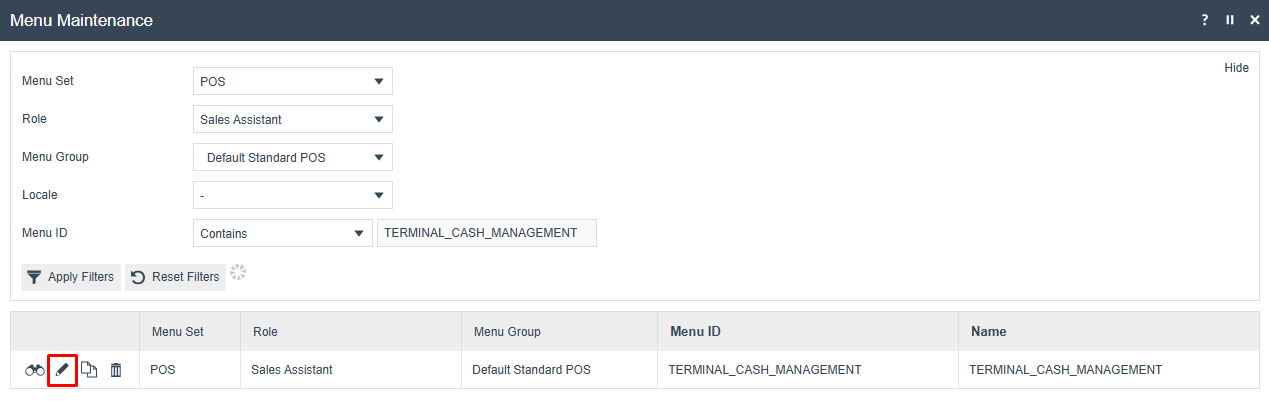This screenshot has height=415, width=1269.
Task: Sort by Menu Set column header
Action: [x=190, y=331]
